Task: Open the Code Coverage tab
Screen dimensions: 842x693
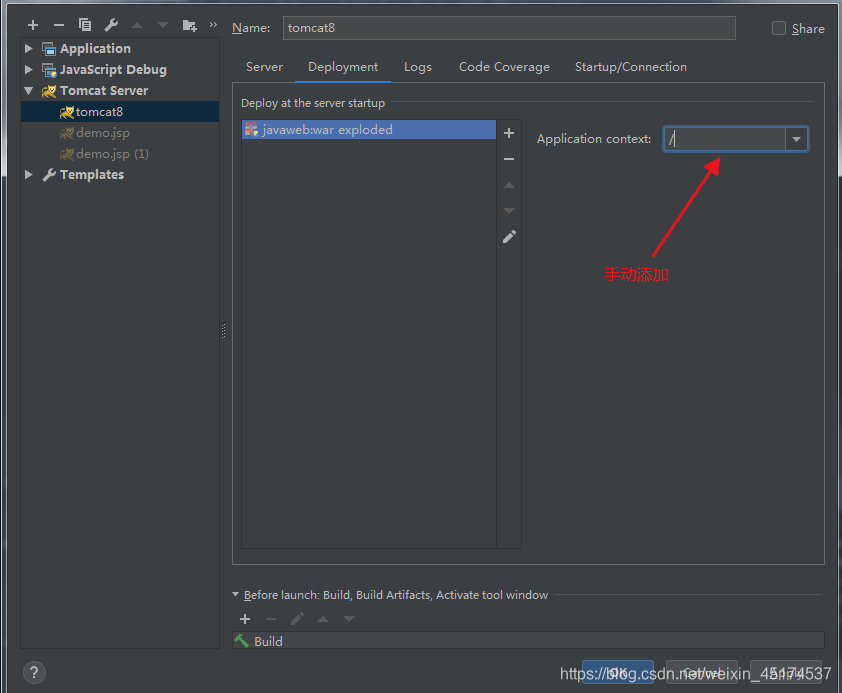Action: click(x=504, y=67)
